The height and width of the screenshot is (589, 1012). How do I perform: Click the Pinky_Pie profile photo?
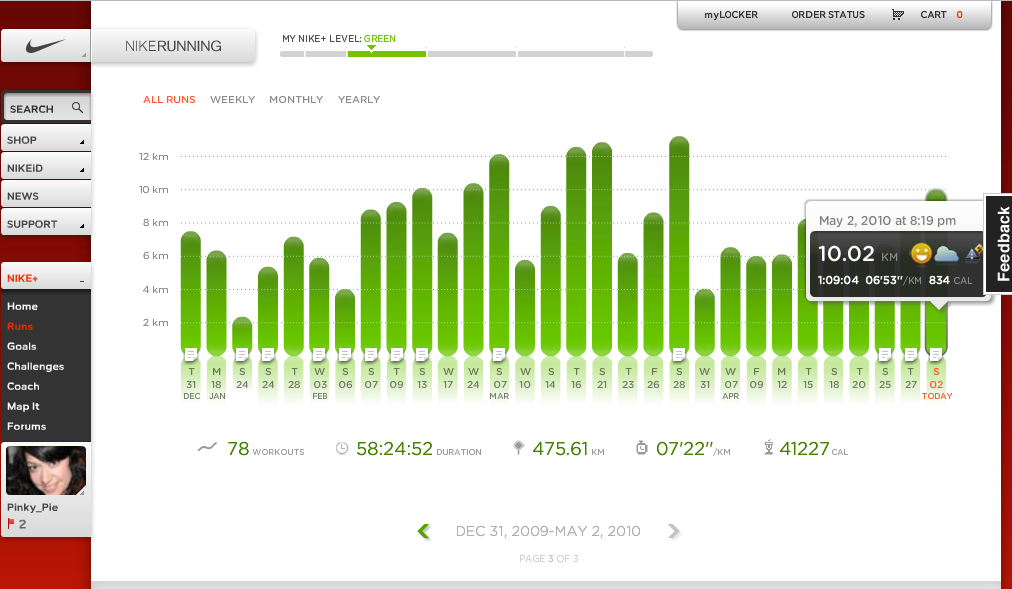click(x=46, y=470)
